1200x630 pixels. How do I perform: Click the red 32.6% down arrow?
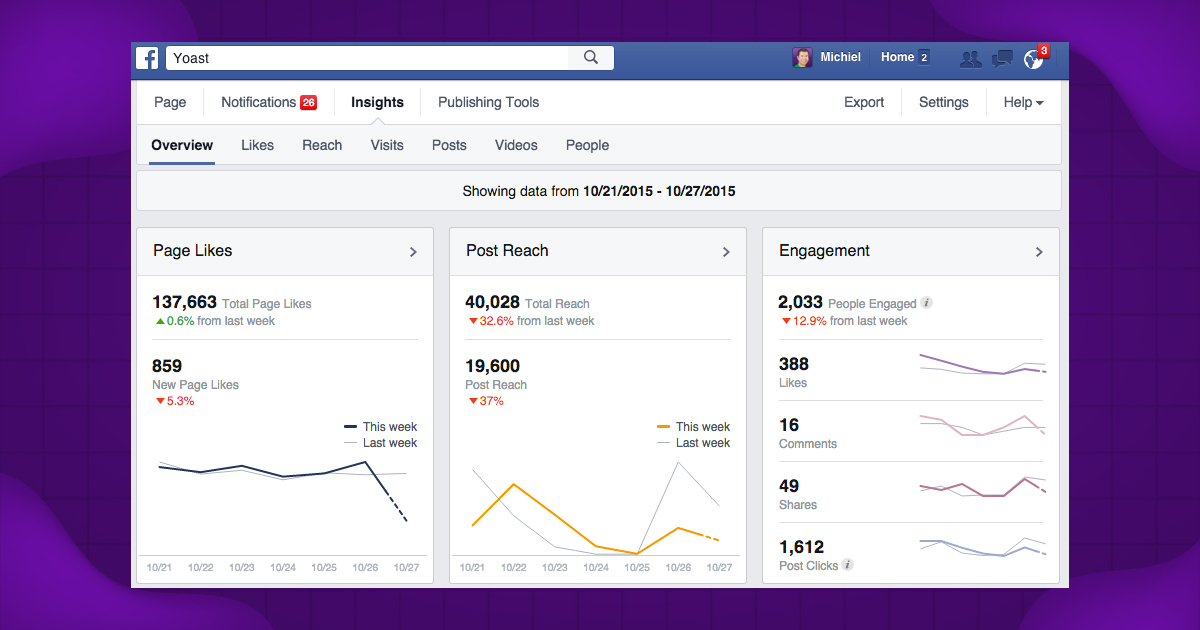click(473, 321)
